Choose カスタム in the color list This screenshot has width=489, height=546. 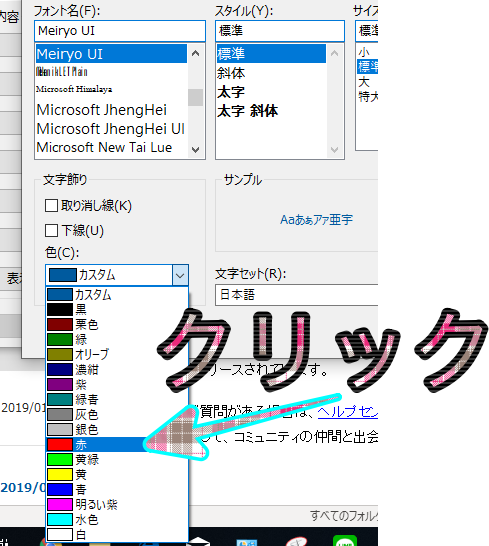117,295
